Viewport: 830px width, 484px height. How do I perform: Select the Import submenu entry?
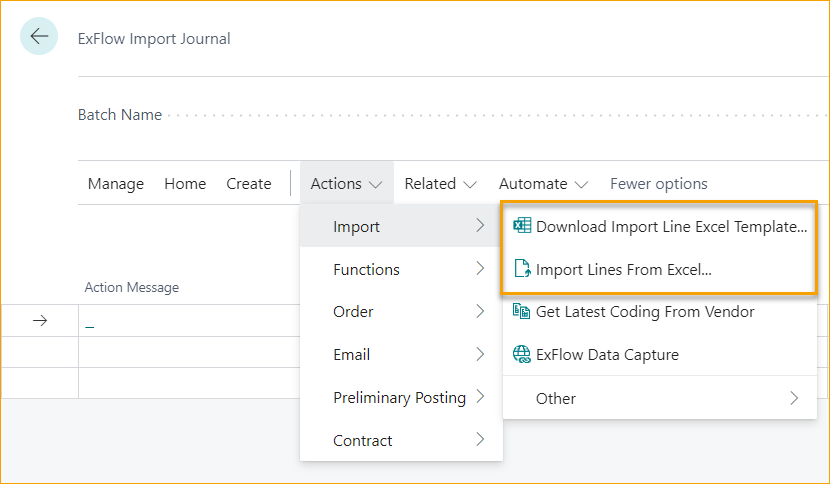[401, 226]
